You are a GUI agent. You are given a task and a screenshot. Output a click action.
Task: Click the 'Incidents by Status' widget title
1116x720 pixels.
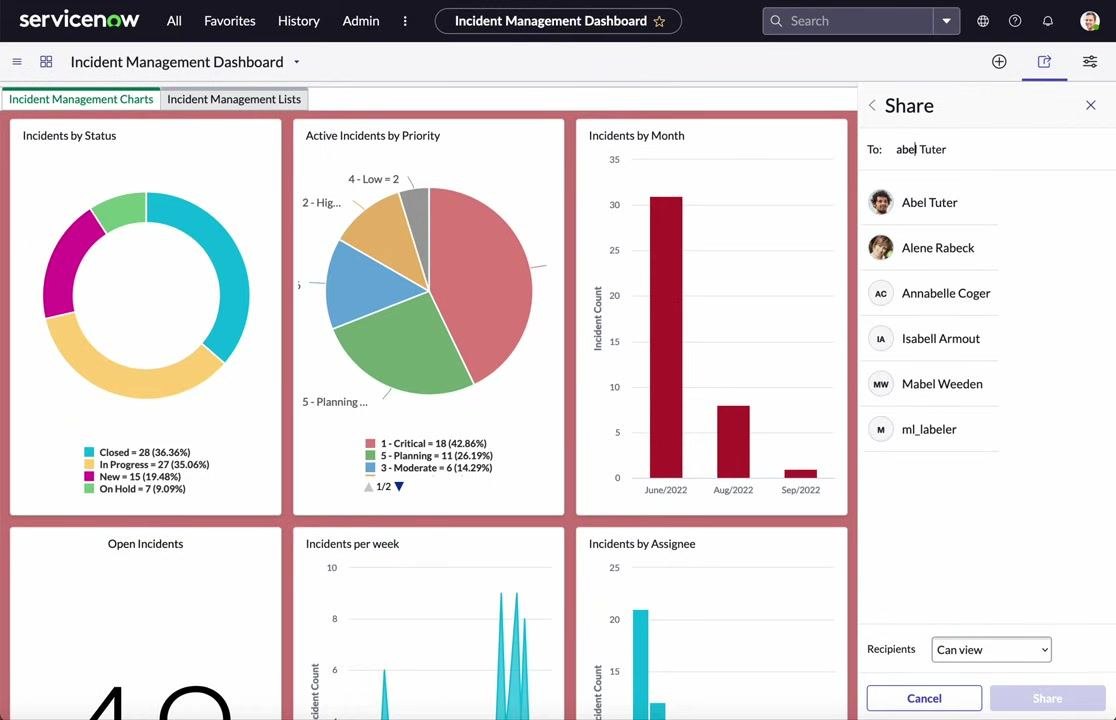[69, 135]
